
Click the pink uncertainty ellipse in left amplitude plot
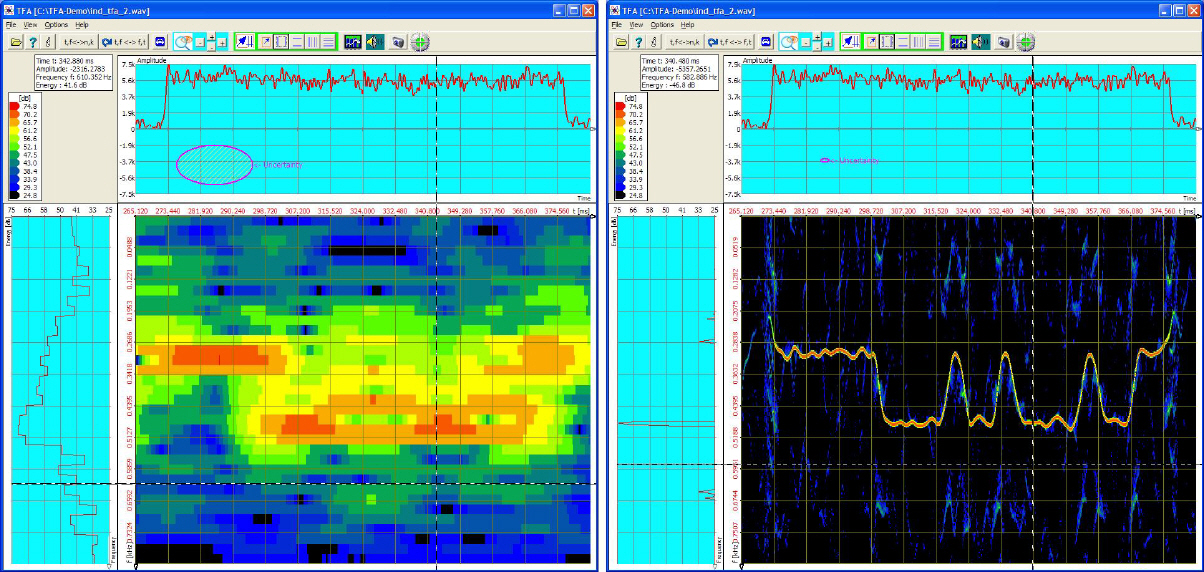coord(214,164)
